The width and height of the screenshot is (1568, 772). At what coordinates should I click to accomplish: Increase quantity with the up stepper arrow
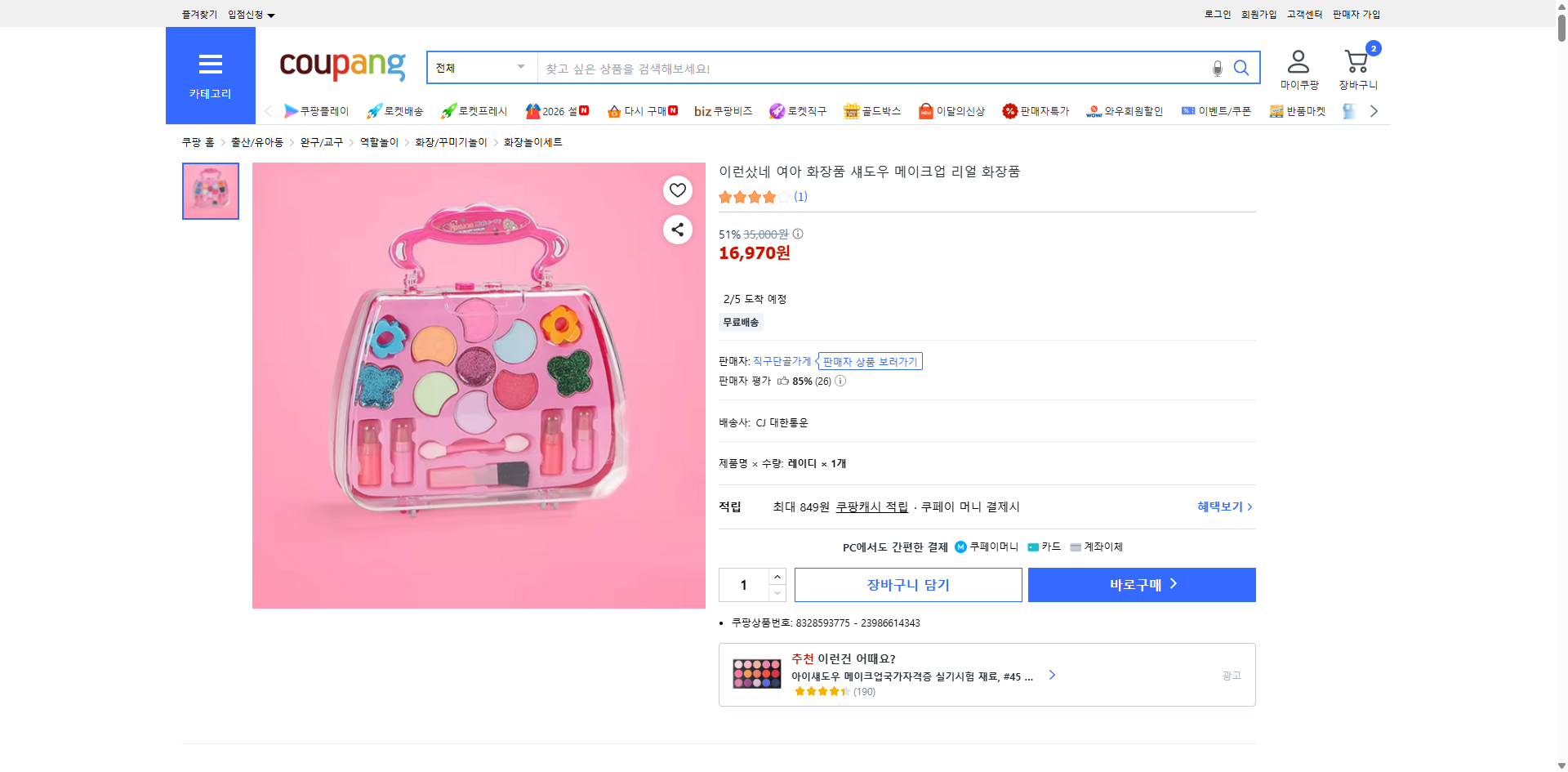point(777,577)
